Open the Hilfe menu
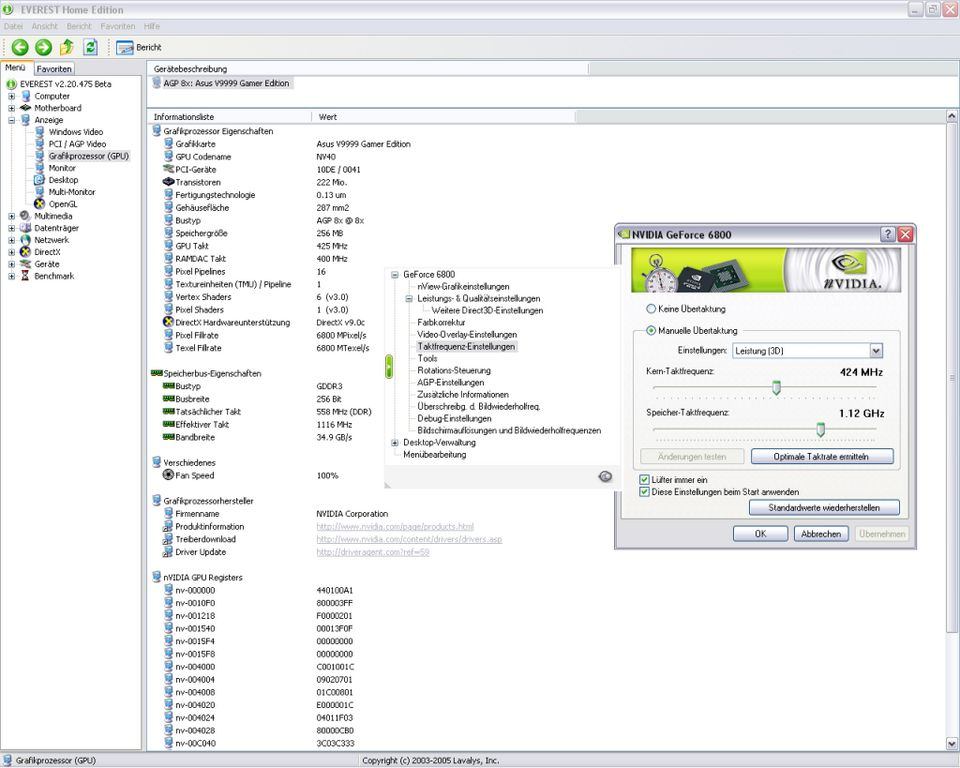 [x=152, y=26]
